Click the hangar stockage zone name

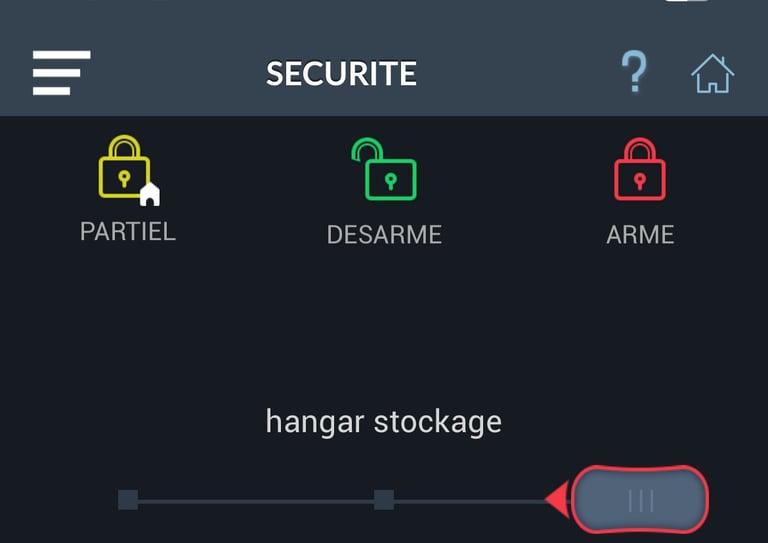(x=384, y=421)
